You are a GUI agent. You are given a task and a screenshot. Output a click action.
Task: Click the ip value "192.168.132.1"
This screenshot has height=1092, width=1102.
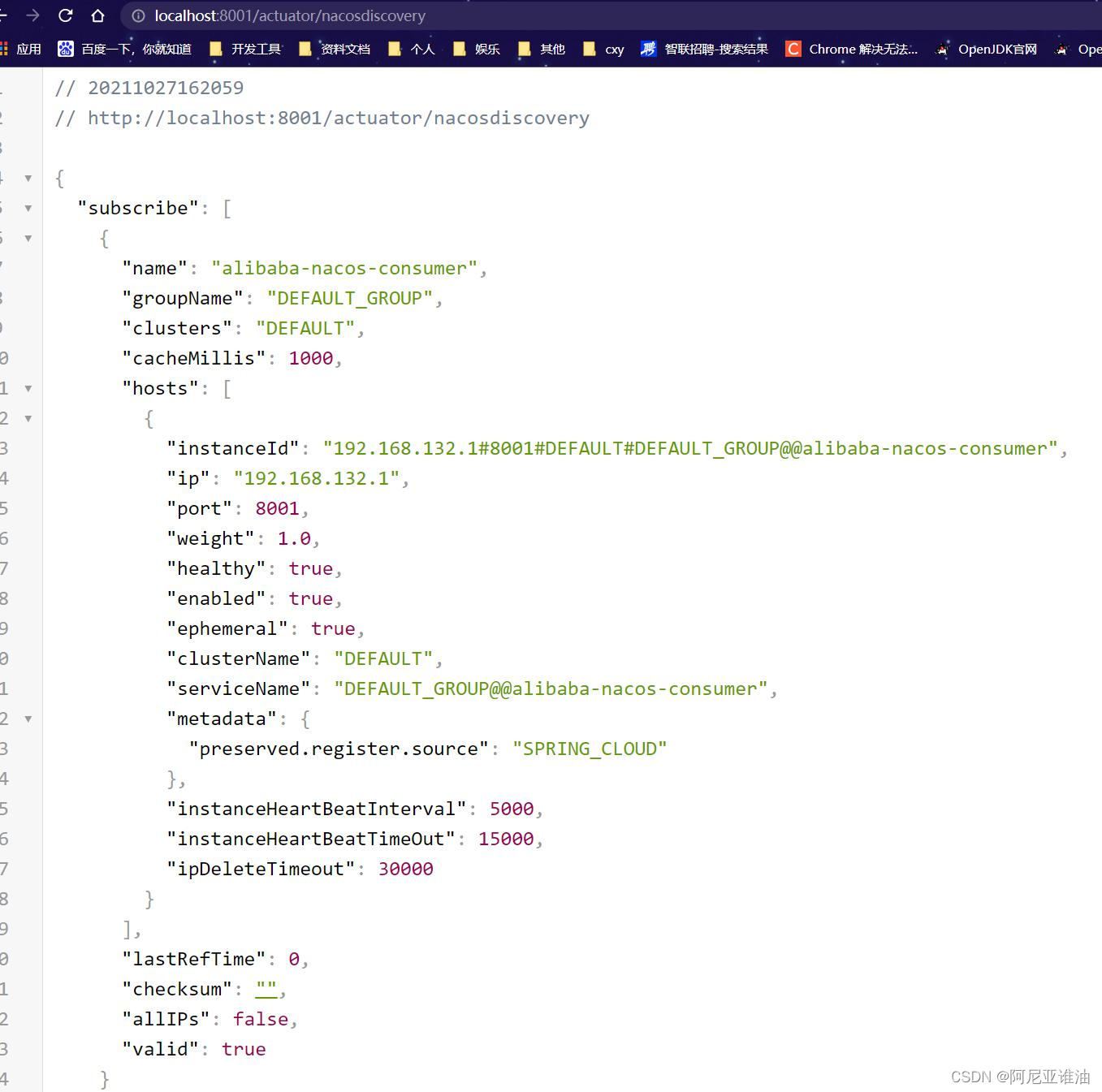click(x=317, y=478)
